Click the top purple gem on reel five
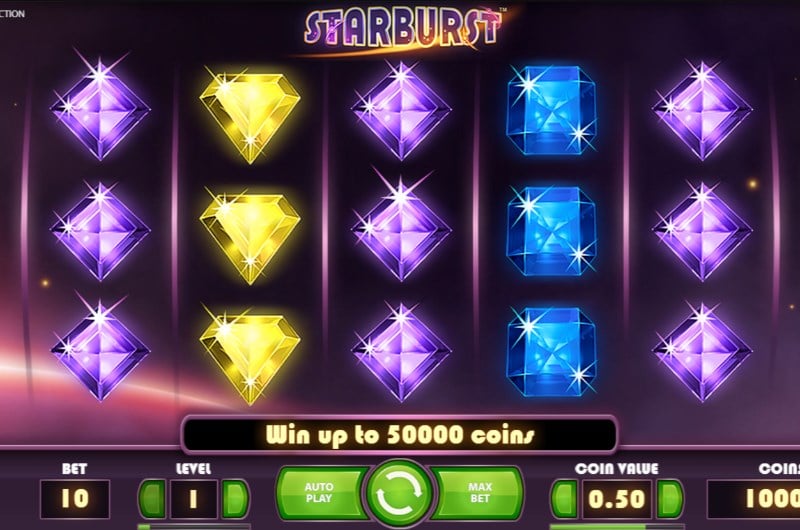The image size is (800, 530). coord(702,109)
